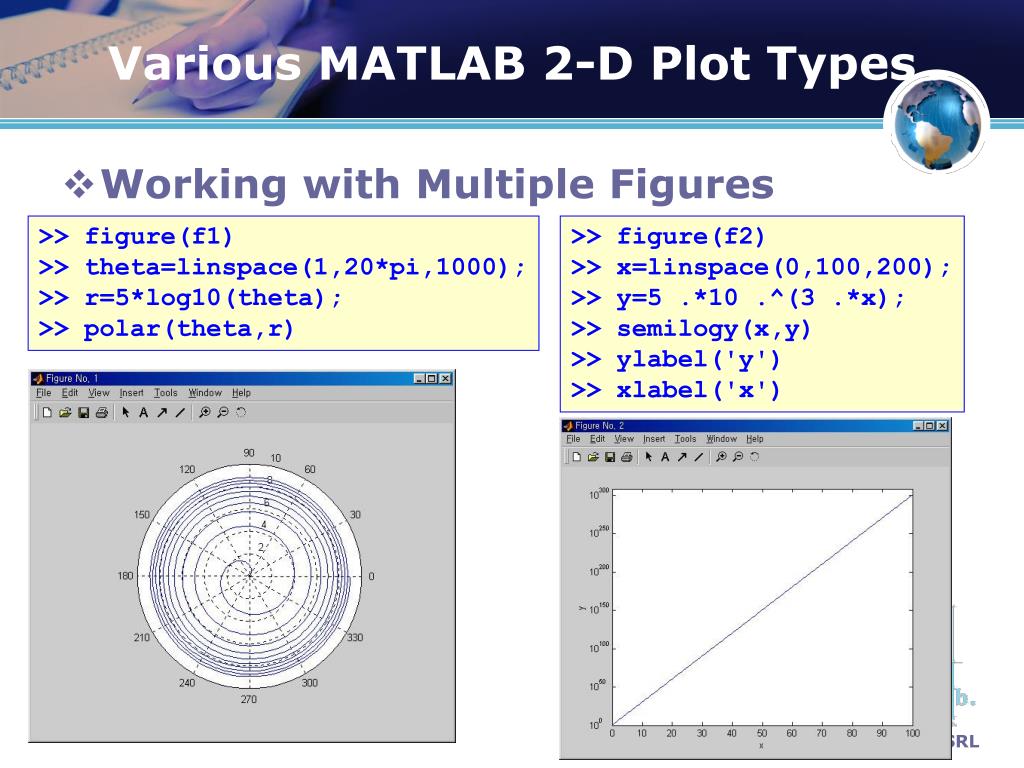Click Save icon in Figure No. 2 toolbar
Screen dimensions: 1024x768
[x=610, y=456]
